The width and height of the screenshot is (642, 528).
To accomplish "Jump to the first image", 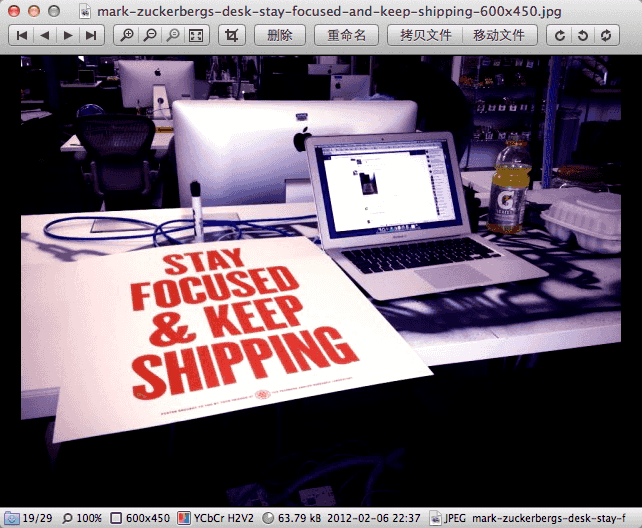I will coord(22,35).
